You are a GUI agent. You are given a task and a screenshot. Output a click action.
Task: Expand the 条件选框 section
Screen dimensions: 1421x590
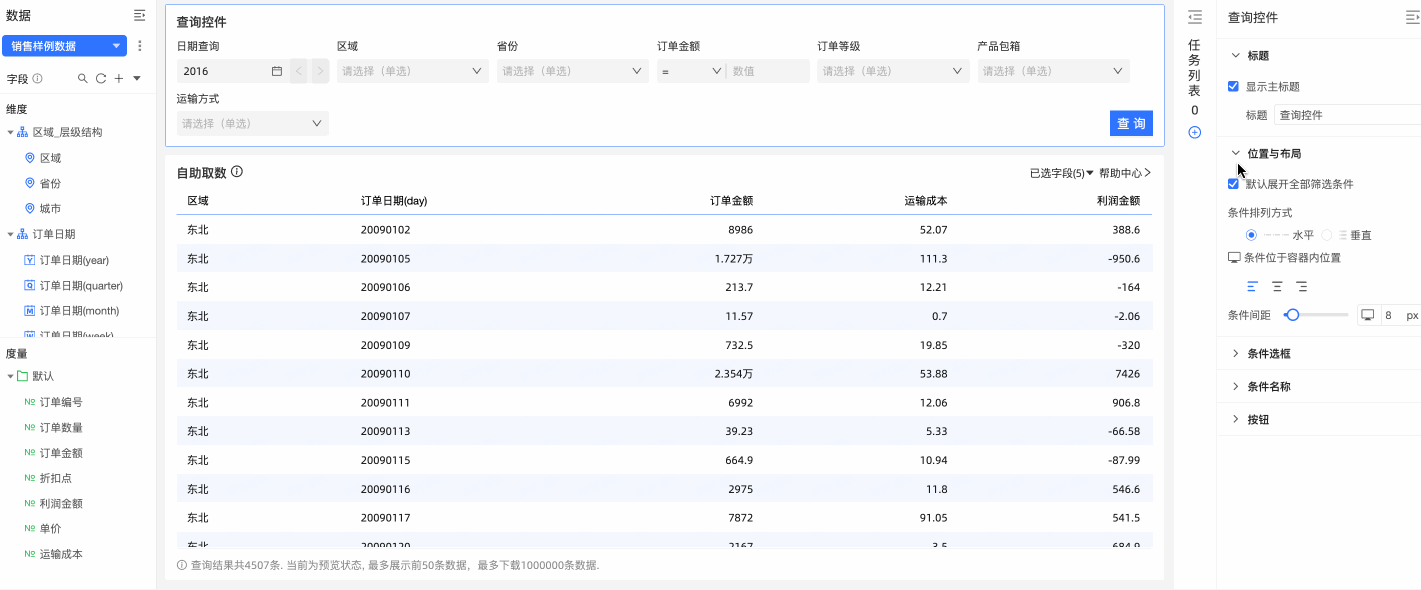[x=1236, y=353]
